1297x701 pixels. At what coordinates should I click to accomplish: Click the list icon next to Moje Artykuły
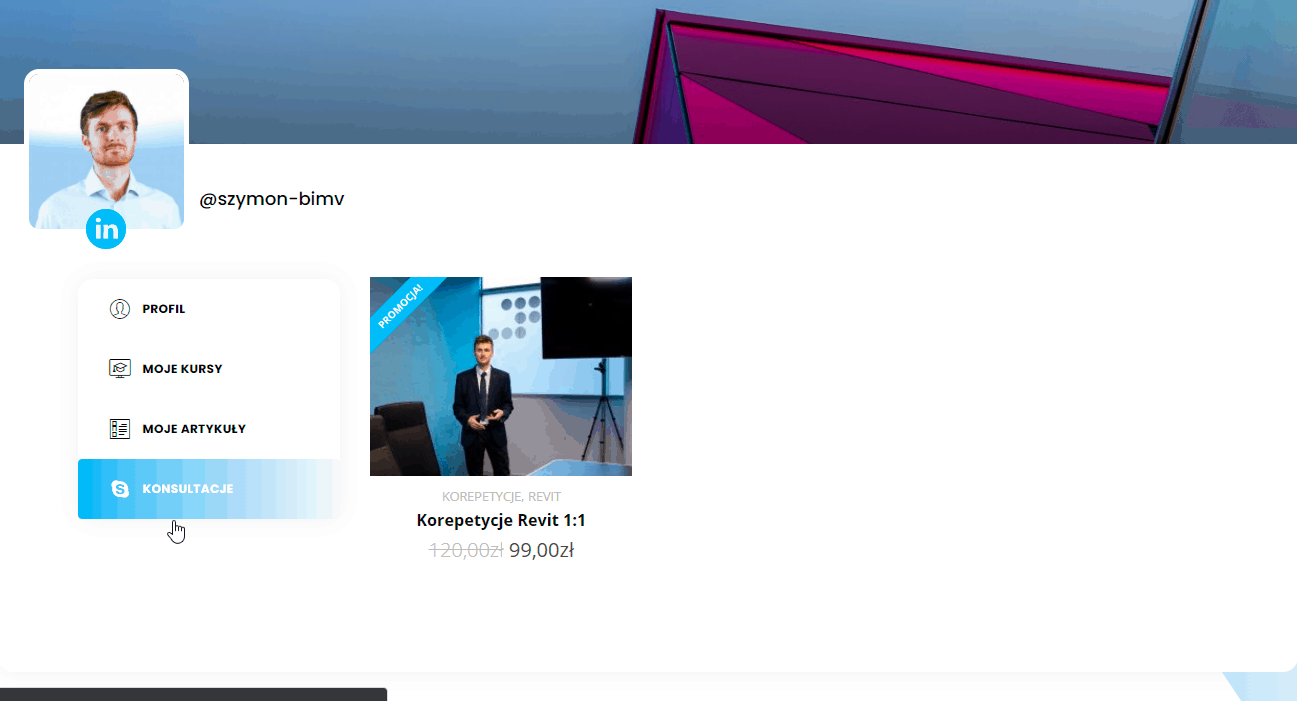(x=120, y=429)
